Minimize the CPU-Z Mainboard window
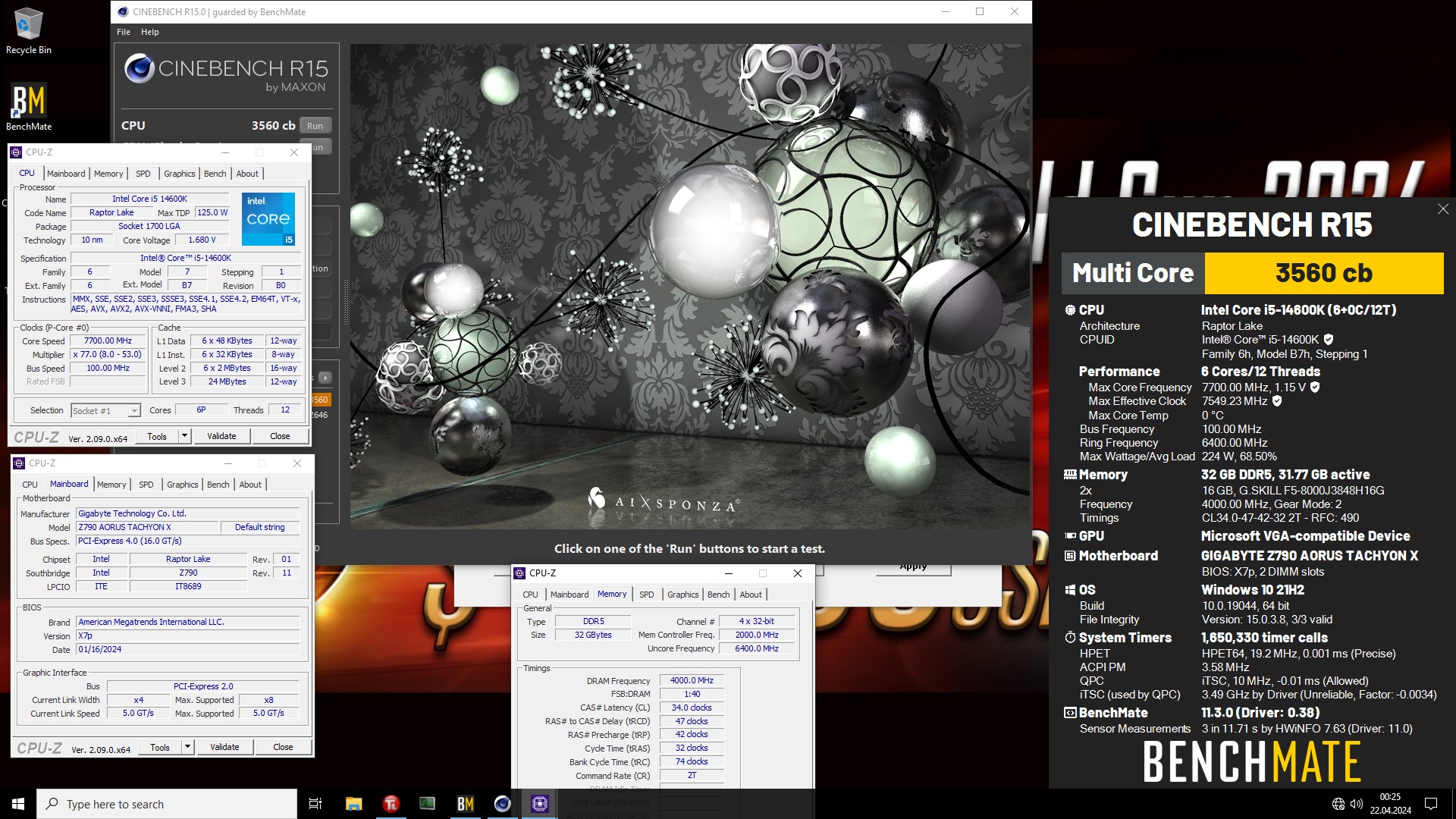The width and height of the screenshot is (1456, 819). tap(227, 463)
